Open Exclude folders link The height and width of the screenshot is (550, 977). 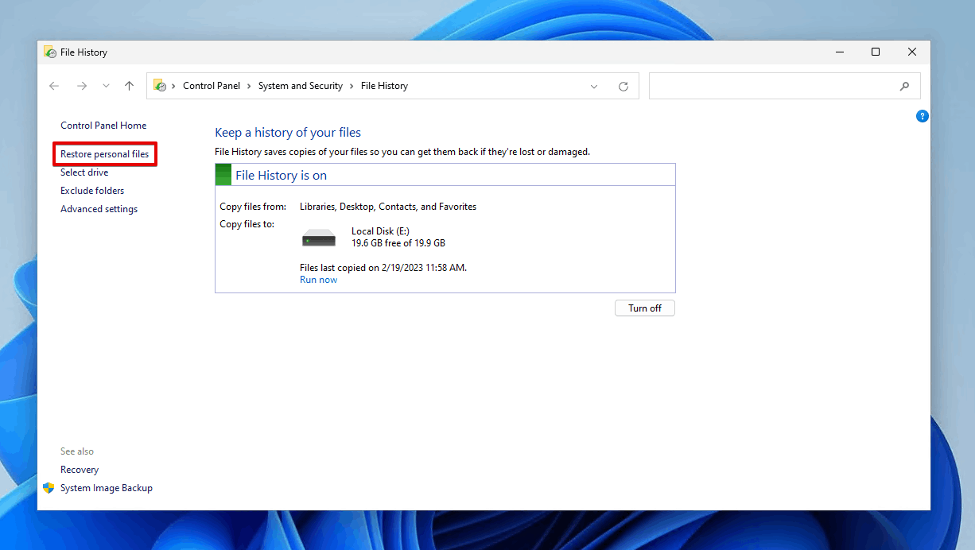point(92,191)
